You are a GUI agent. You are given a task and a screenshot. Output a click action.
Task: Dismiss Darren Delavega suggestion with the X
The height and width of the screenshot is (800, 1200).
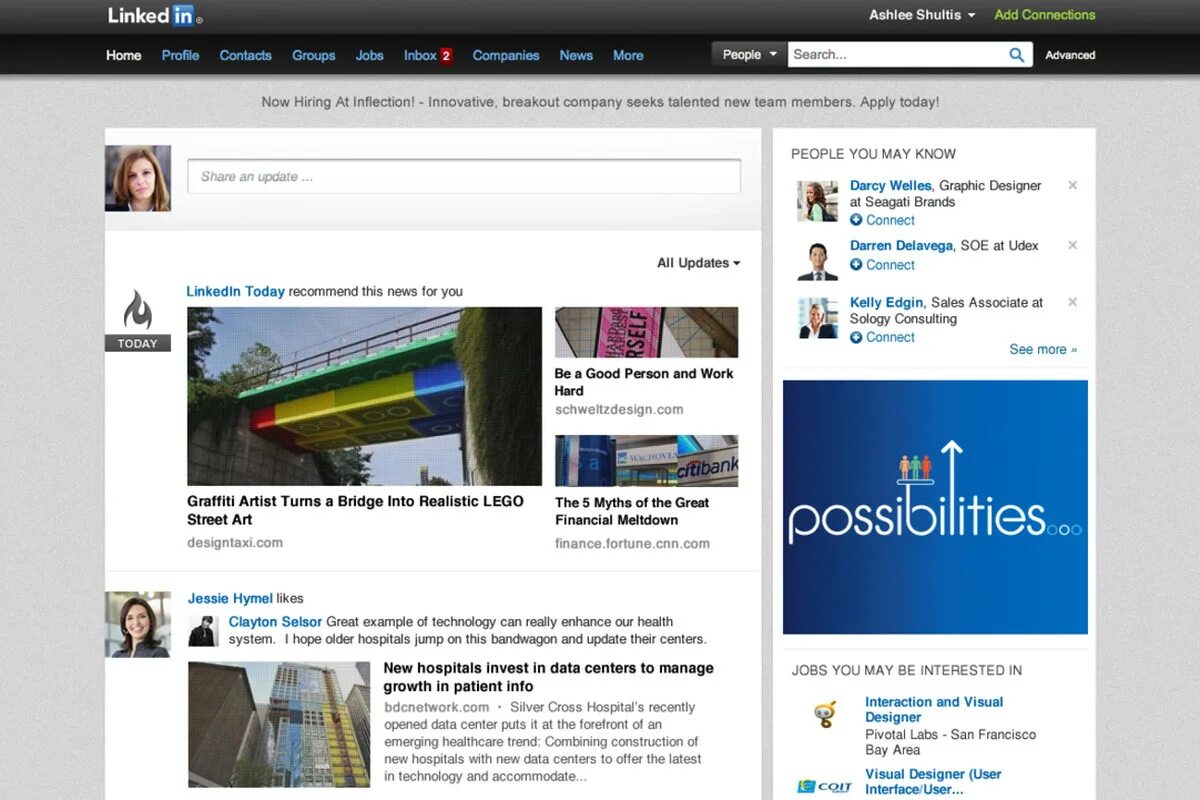[x=1072, y=245]
